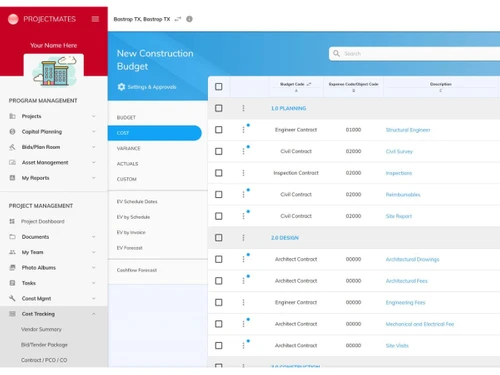Expand the Bids/Plan Room chevron
The image size is (500, 375).
(94, 147)
